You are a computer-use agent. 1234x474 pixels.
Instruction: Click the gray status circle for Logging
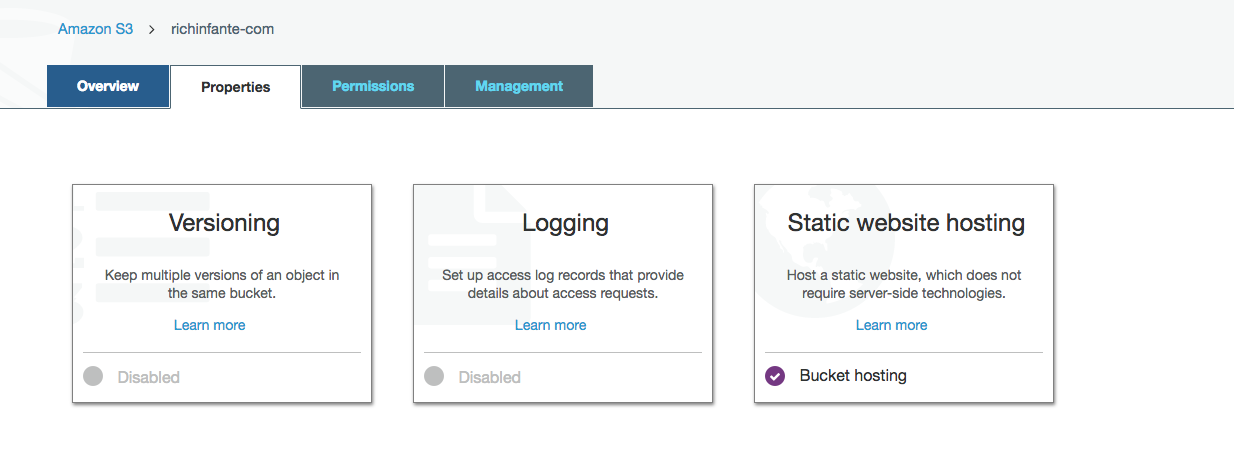click(x=434, y=377)
